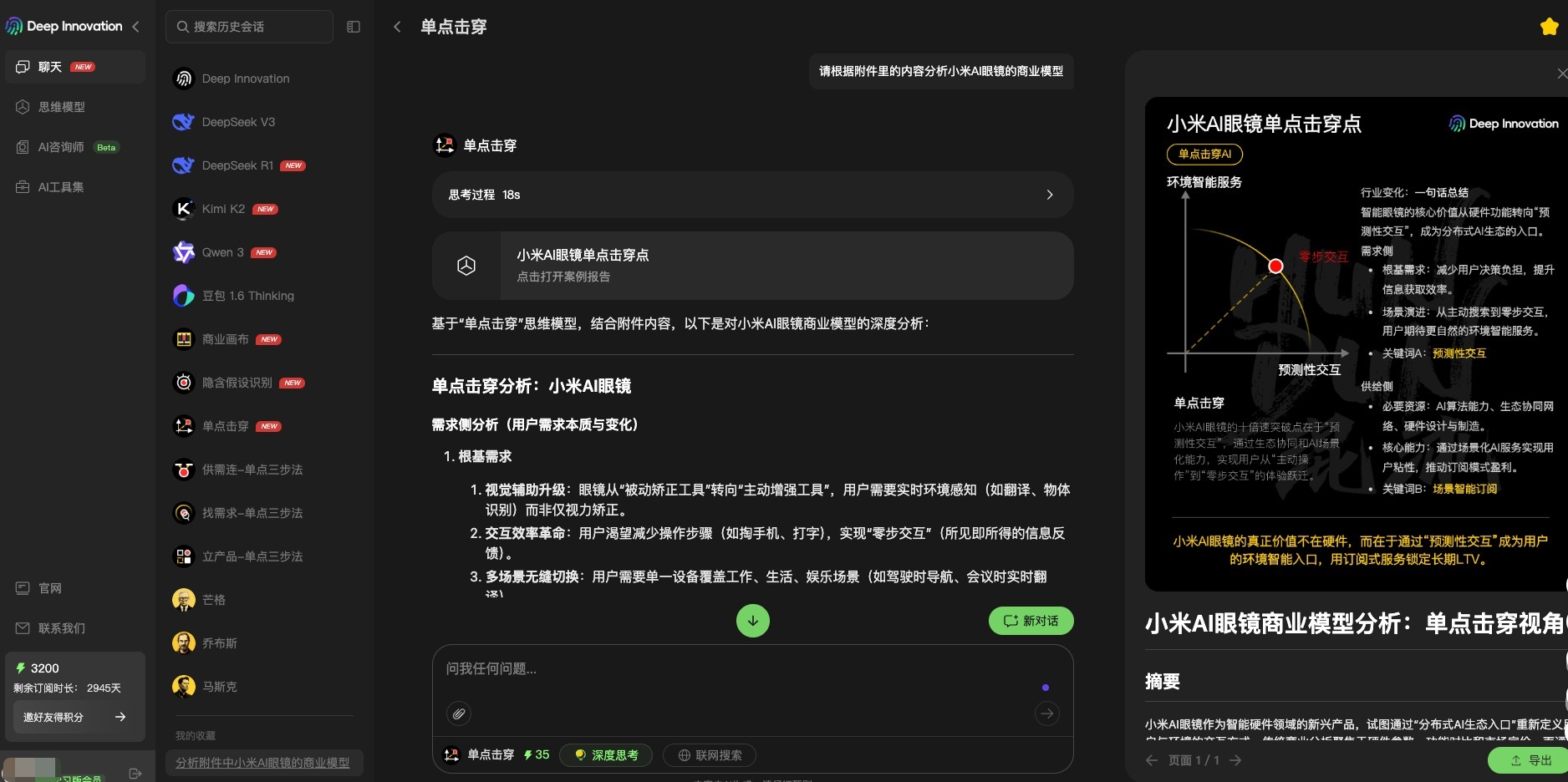Image resolution: width=1568 pixels, height=782 pixels.
Task: Click the 单点击穿AI tag in report
Action: tap(1204, 155)
